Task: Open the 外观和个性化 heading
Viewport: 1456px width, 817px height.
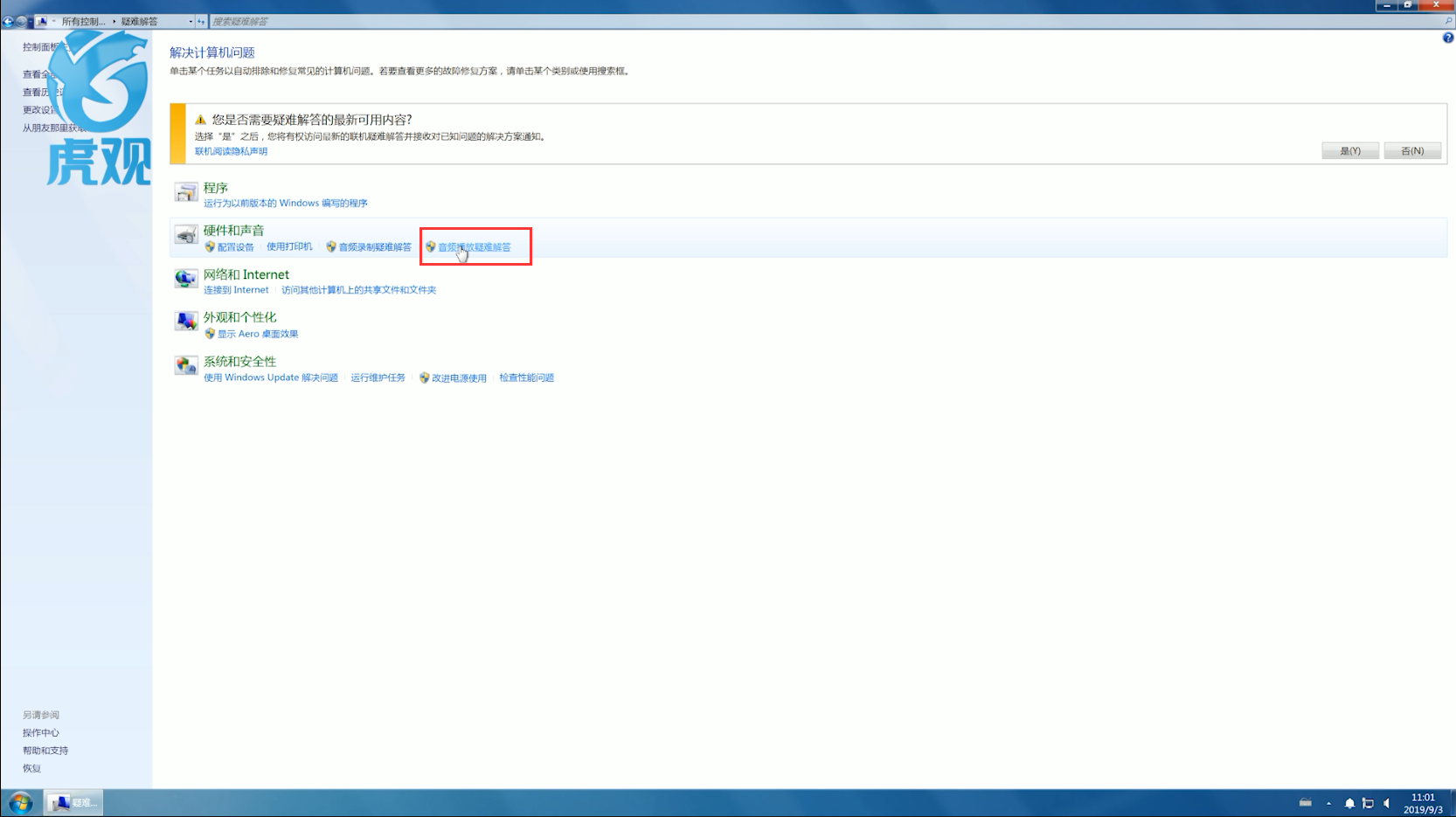Action: click(239, 317)
